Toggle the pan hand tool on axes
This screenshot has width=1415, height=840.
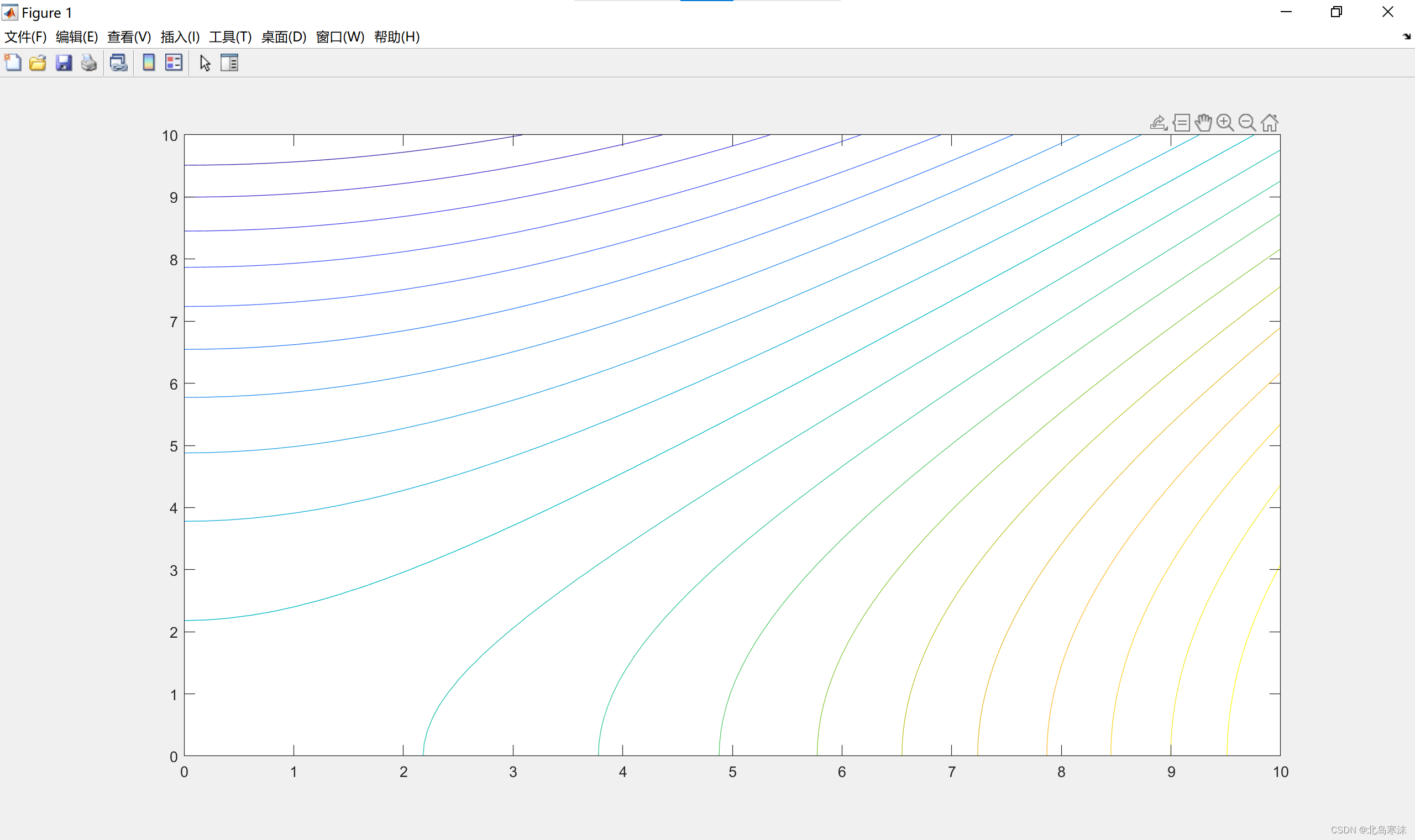pyautogui.click(x=1203, y=122)
